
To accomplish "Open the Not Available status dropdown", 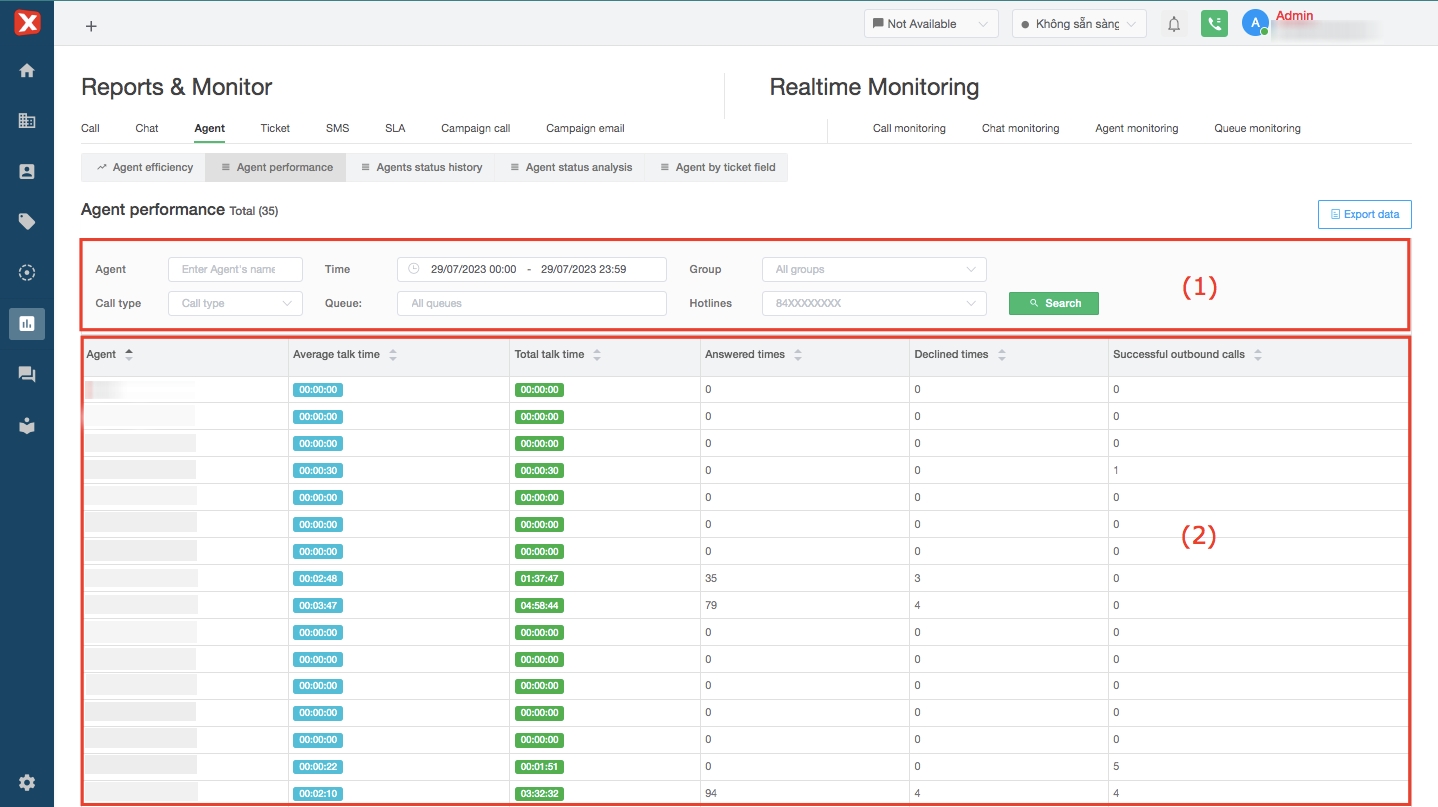I will [930, 24].
